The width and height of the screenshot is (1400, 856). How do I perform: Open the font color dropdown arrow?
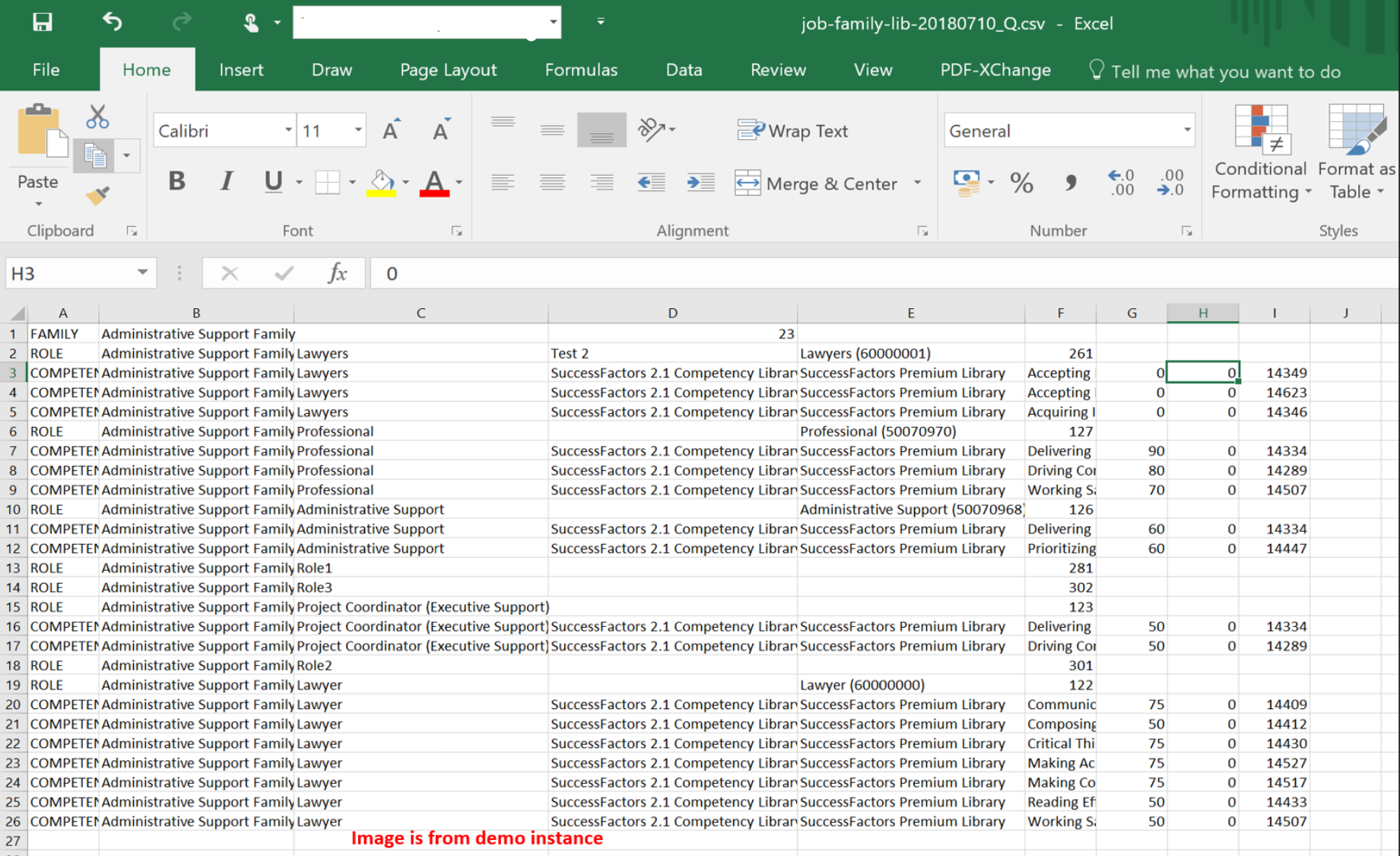pos(459,183)
